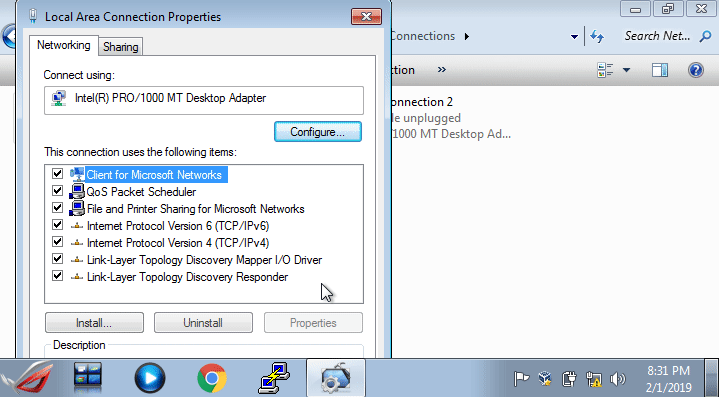Click the change view icon
719x397 pixels.
pyautogui.click(x=605, y=70)
